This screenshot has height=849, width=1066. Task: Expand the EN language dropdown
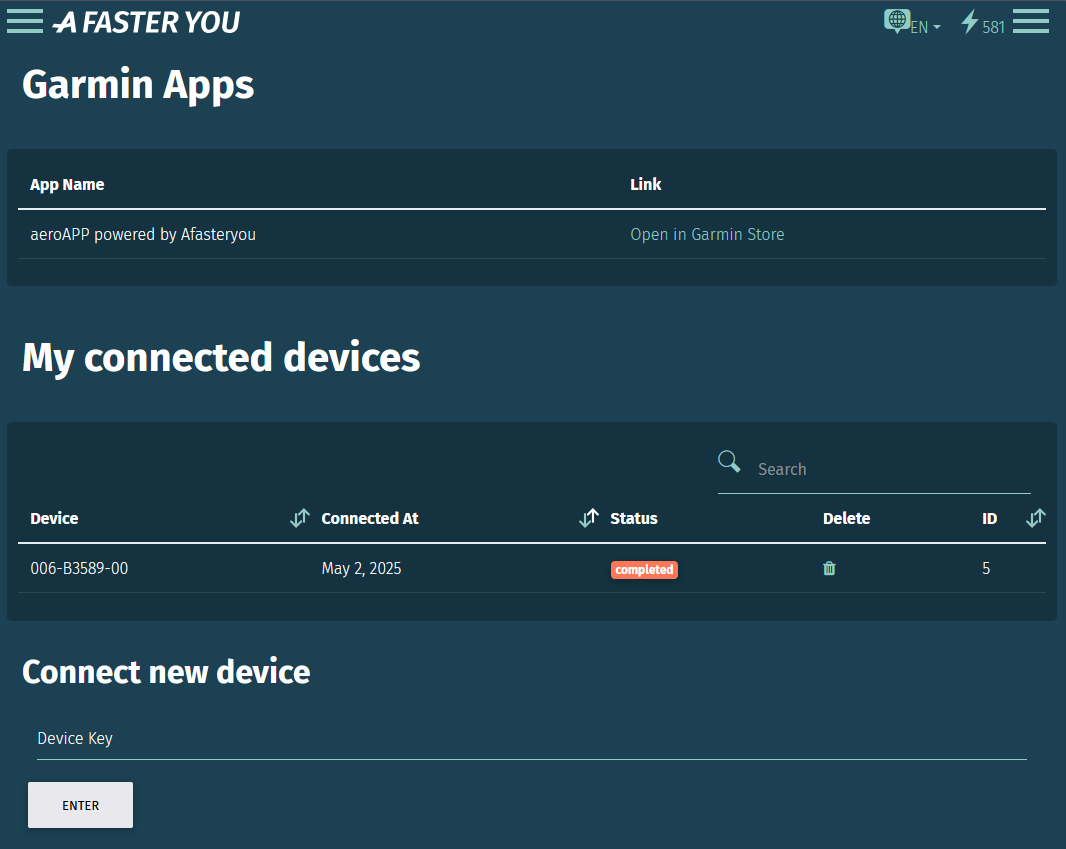(925, 27)
